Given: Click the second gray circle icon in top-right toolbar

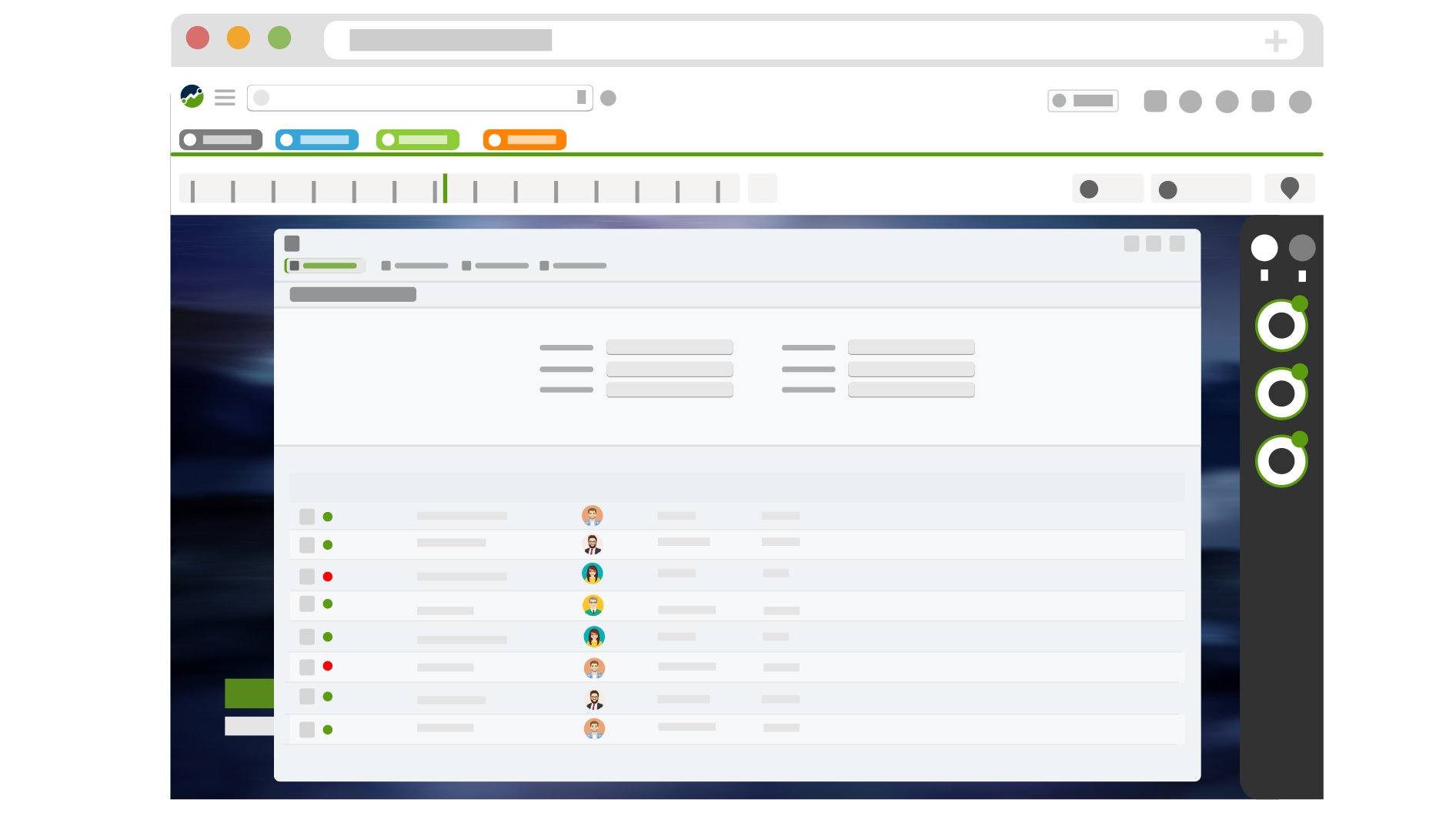Looking at the screenshot, I should tap(1227, 102).
